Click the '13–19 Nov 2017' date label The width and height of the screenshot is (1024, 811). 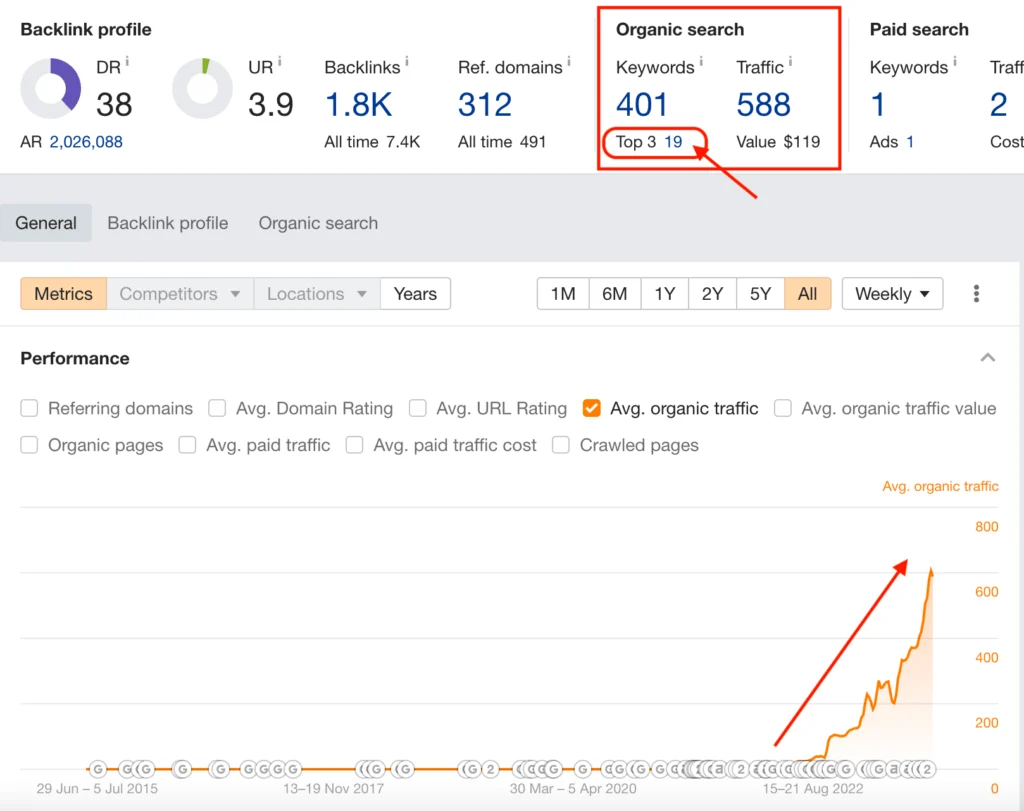[x=333, y=789]
